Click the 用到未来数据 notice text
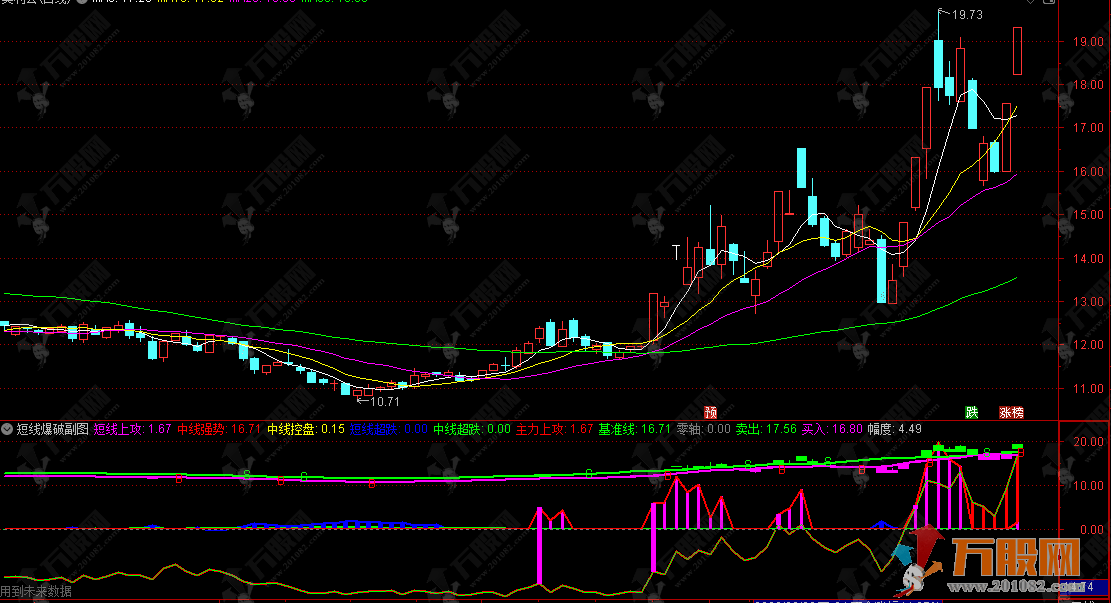The width and height of the screenshot is (1111, 603). 36,592
